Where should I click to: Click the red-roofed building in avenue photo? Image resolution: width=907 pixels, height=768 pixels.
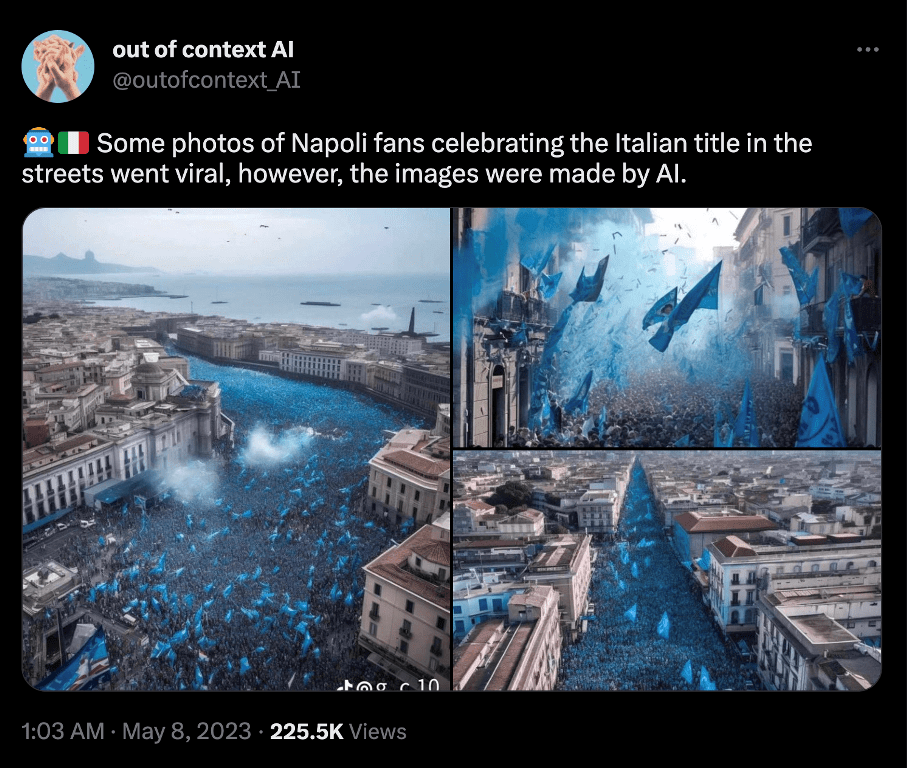click(723, 525)
